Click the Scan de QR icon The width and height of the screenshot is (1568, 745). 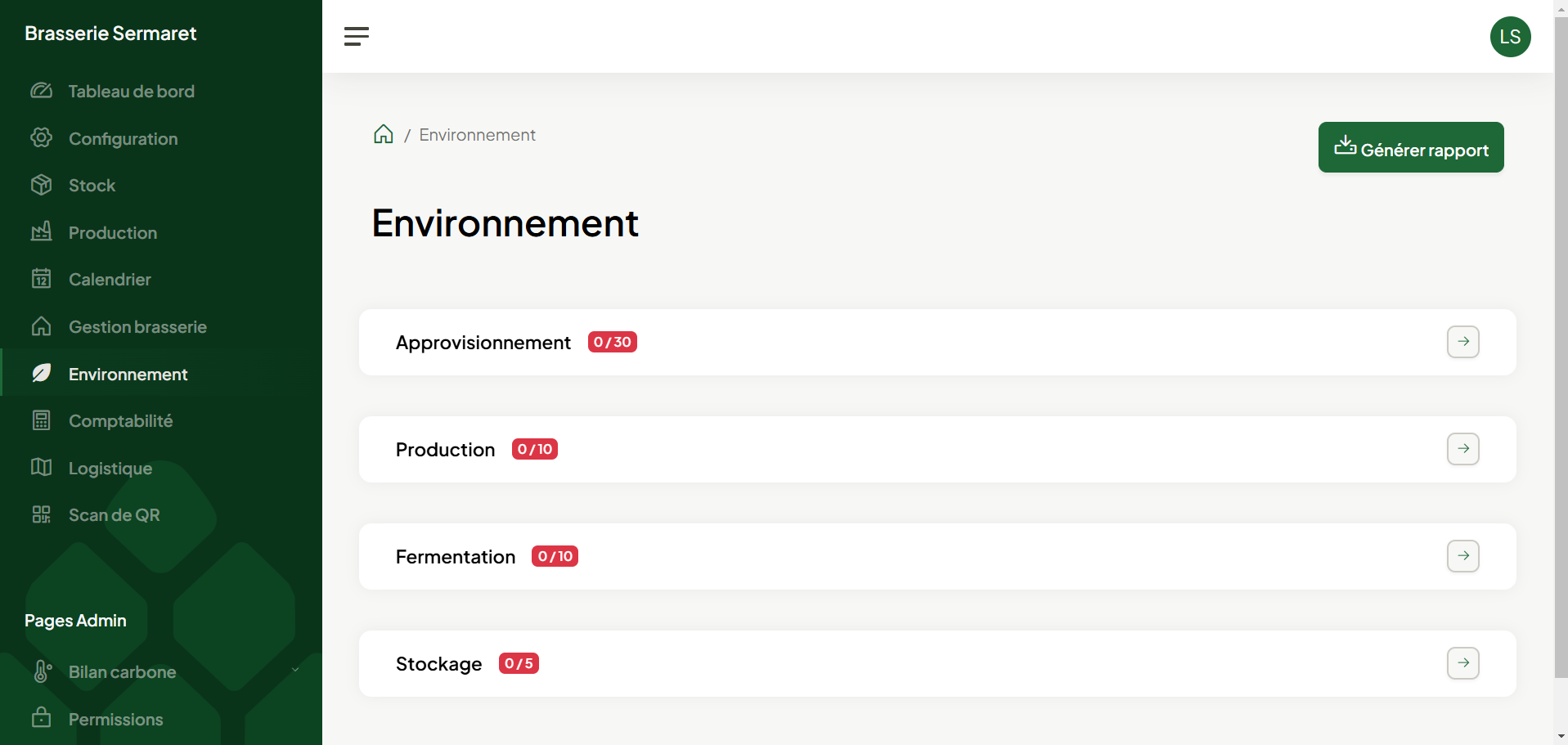42,514
